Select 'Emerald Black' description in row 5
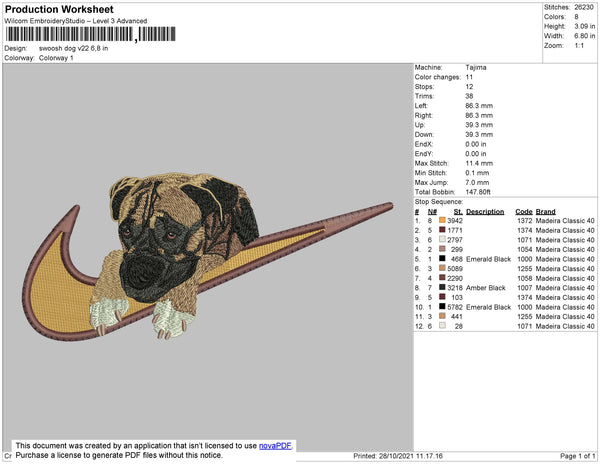The height and width of the screenshot is (464, 600). click(489, 259)
